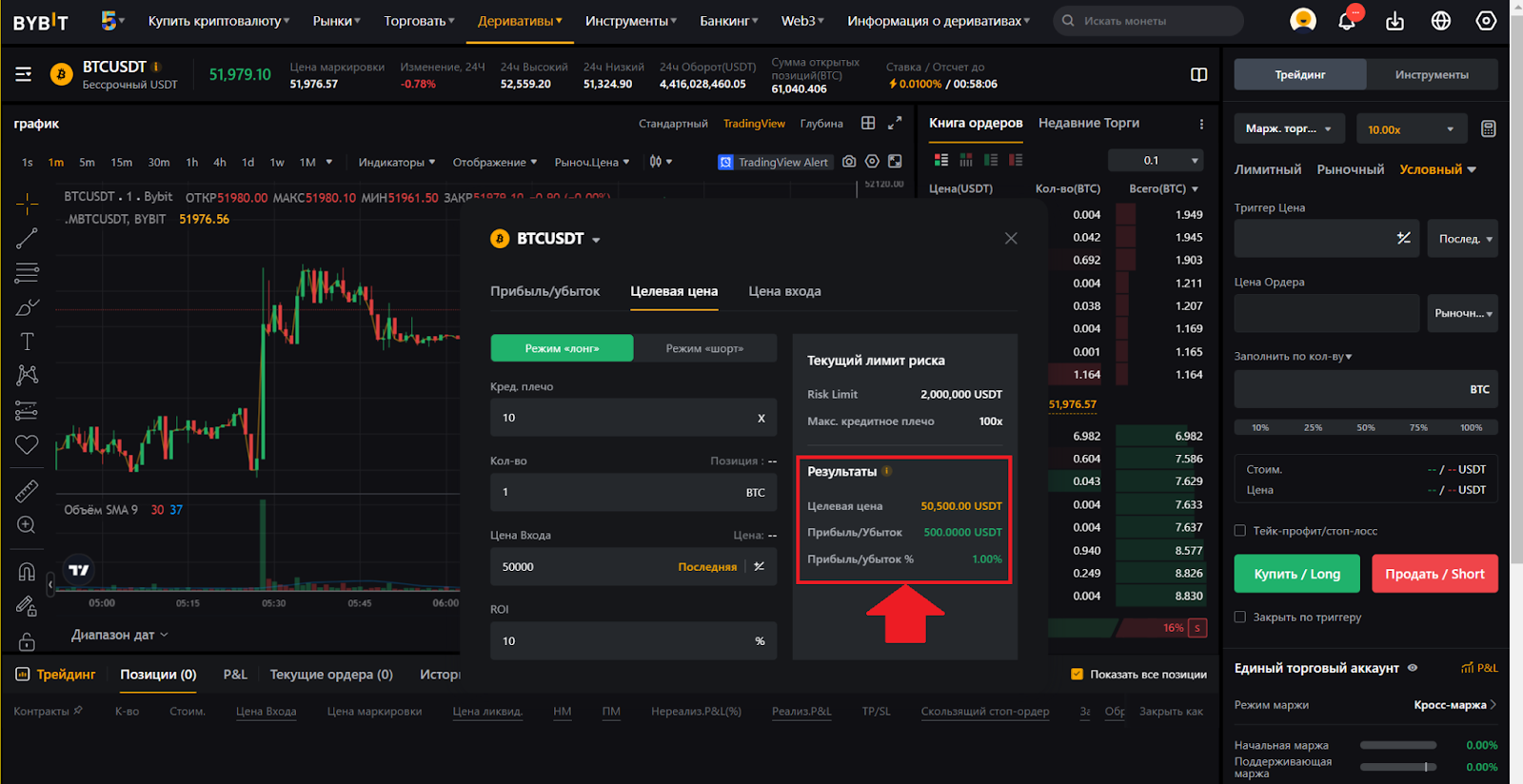Screen dimensions: 1523x784
Task: Uncheck Показать все позиции checkbox
Action: click(x=1078, y=674)
